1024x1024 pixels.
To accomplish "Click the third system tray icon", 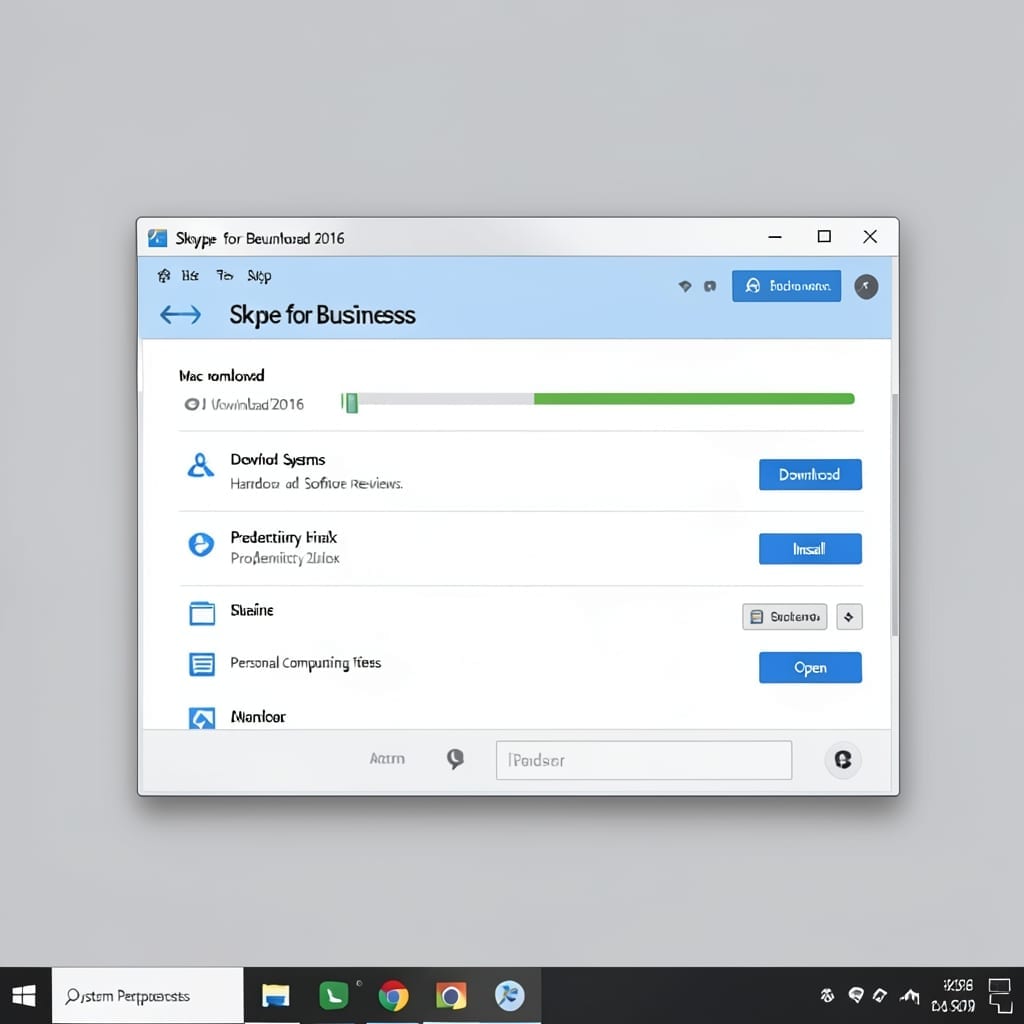I will [x=880, y=995].
